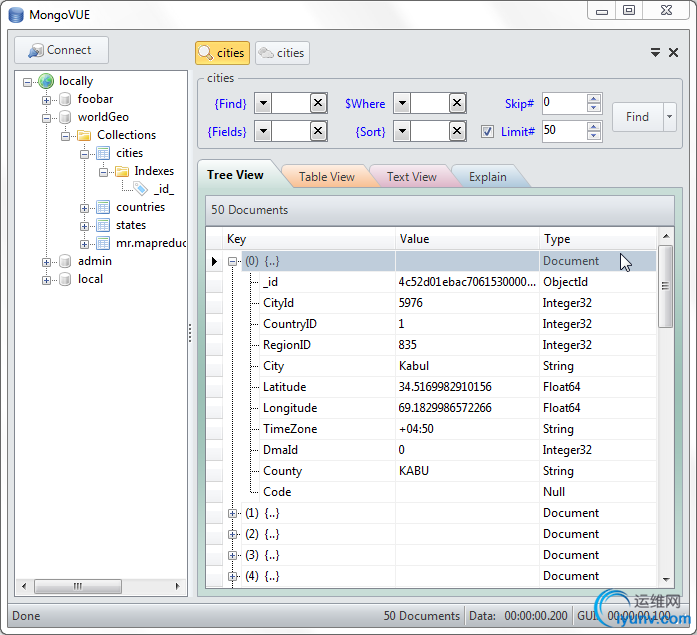Click the $Where label link
Image resolution: width=697 pixels, height=635 pixels.
(365, 104)
